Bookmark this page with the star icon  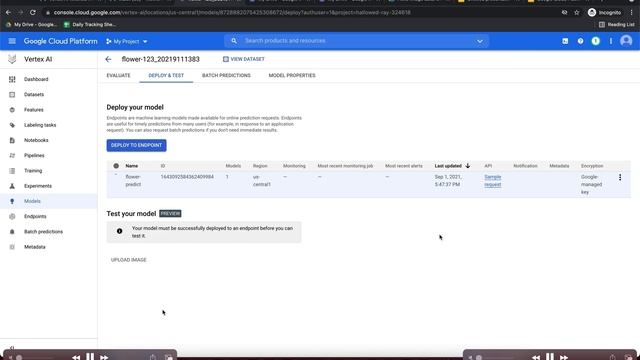tap(577, 13)
